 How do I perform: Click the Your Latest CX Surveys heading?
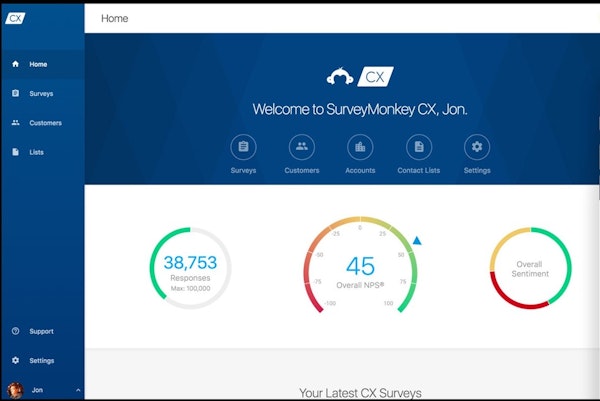[360, 392]
